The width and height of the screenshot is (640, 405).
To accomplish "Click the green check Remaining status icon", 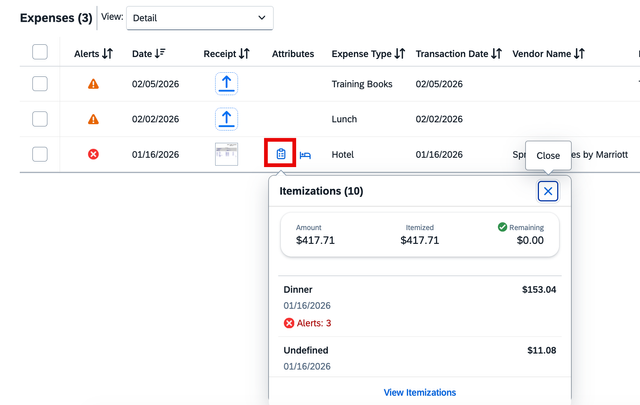I will 502,227.
